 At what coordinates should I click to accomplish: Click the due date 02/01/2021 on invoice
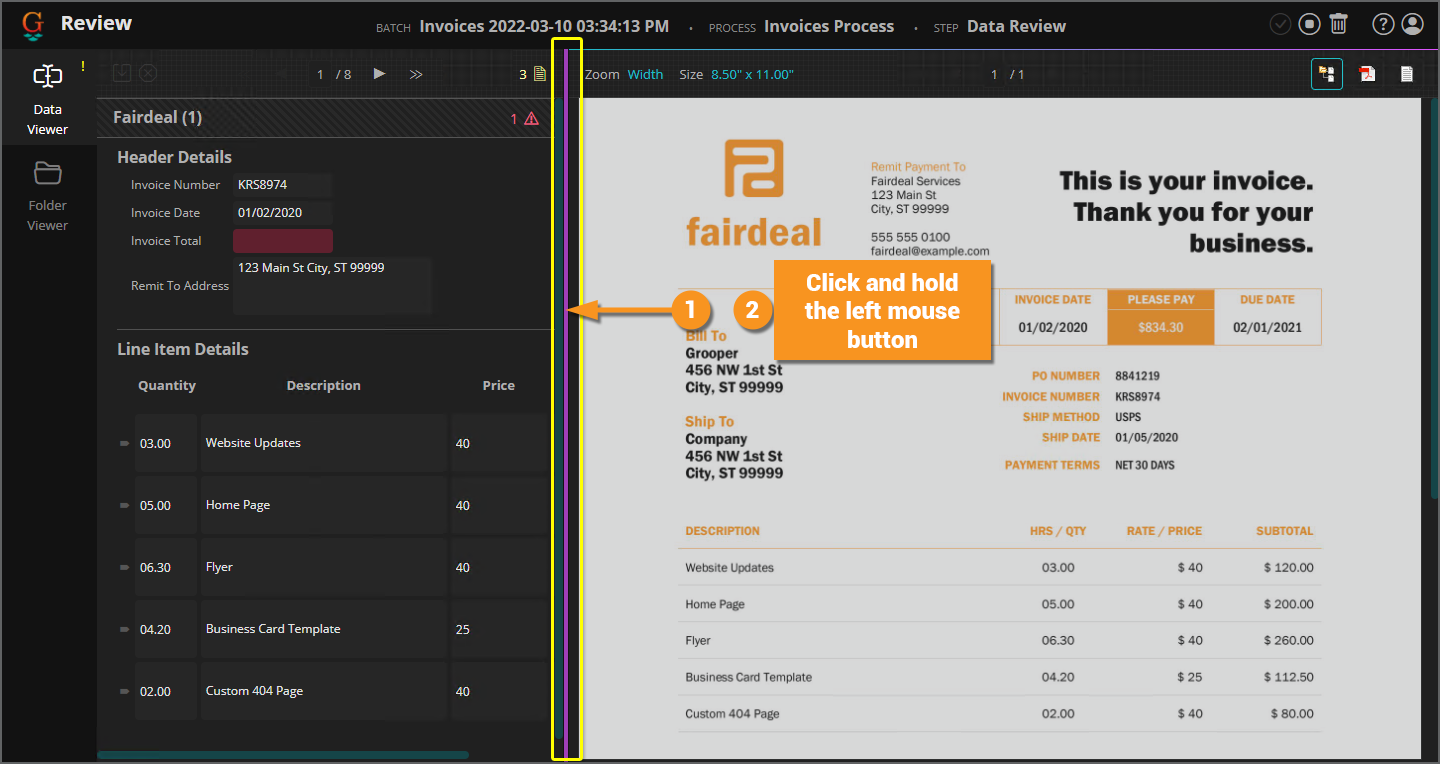coord(1267,327)
